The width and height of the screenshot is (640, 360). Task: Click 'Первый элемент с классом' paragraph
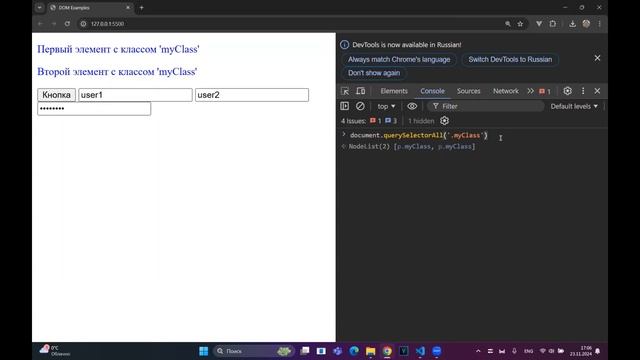pyautogui.click(x=118, y=49)
